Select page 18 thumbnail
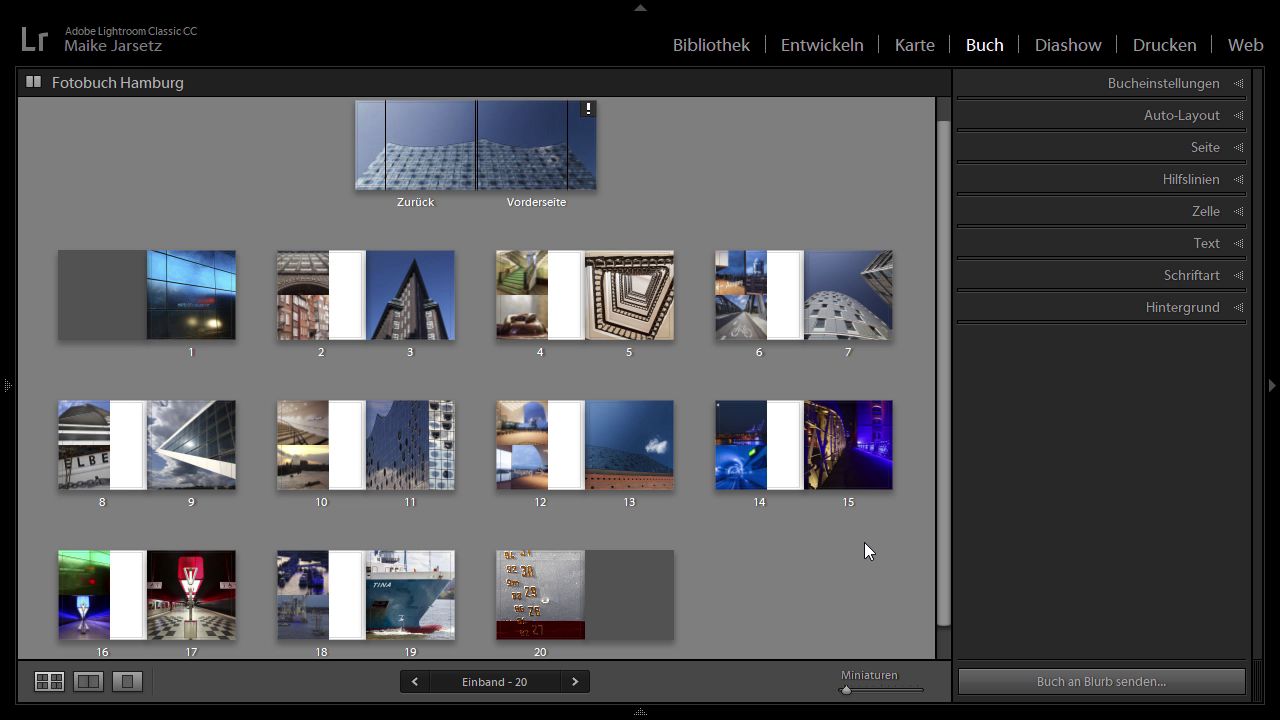This screenshot has width=1280, height=720. 321,595
